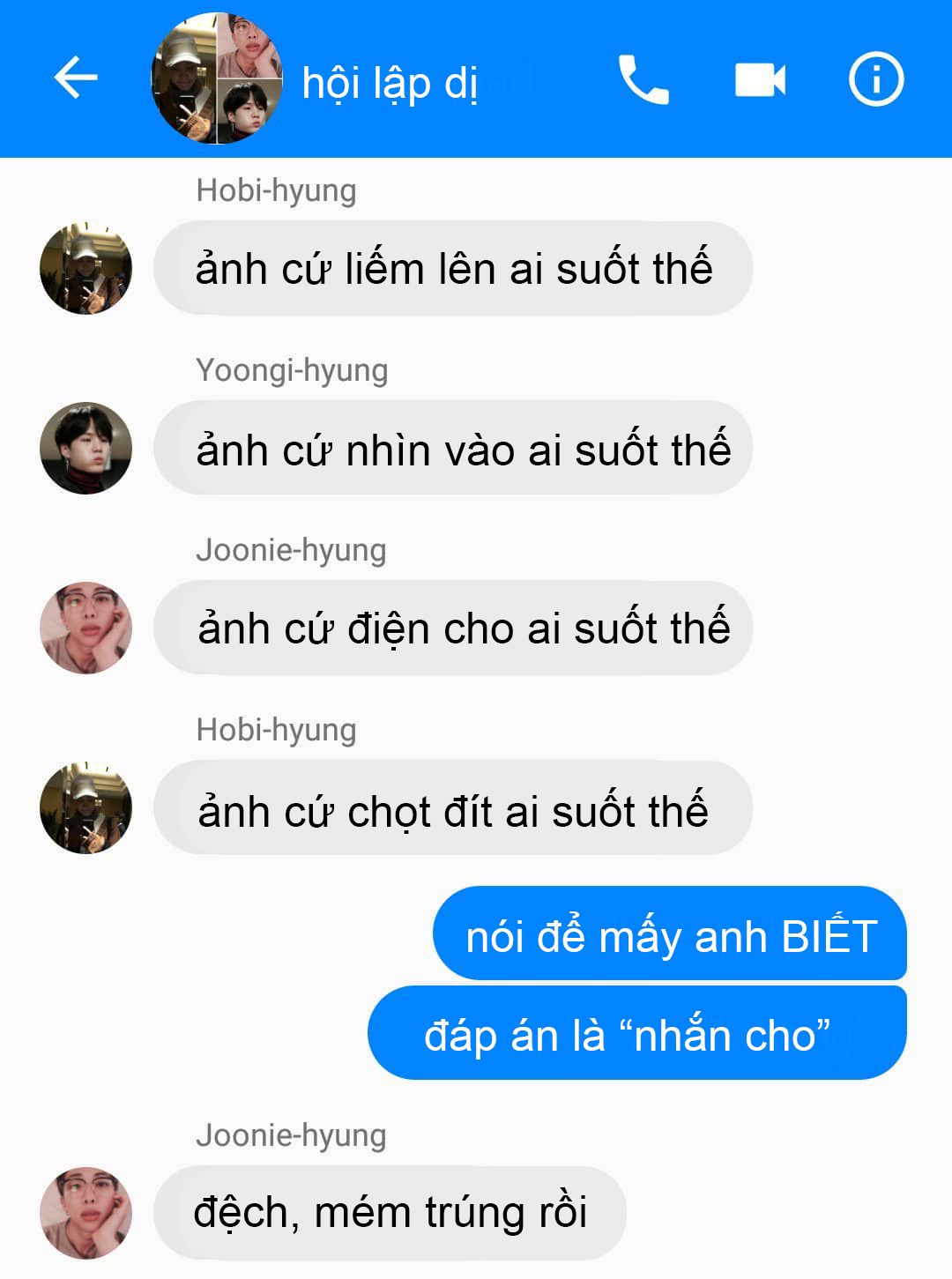Select message 'ảnh cứ liếm lên ai suốt thế'

(x=453, y=268)
